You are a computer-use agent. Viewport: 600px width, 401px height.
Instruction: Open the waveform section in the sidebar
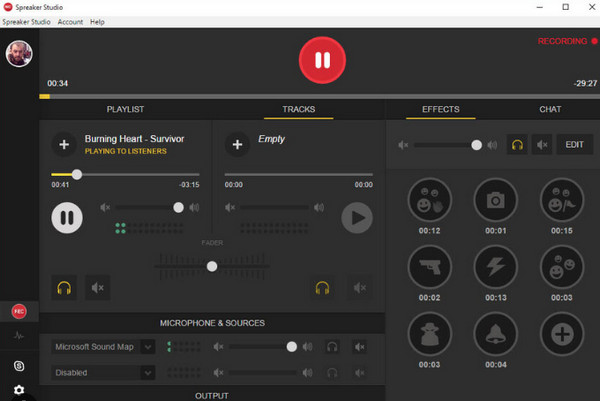(x=19, y=336)
